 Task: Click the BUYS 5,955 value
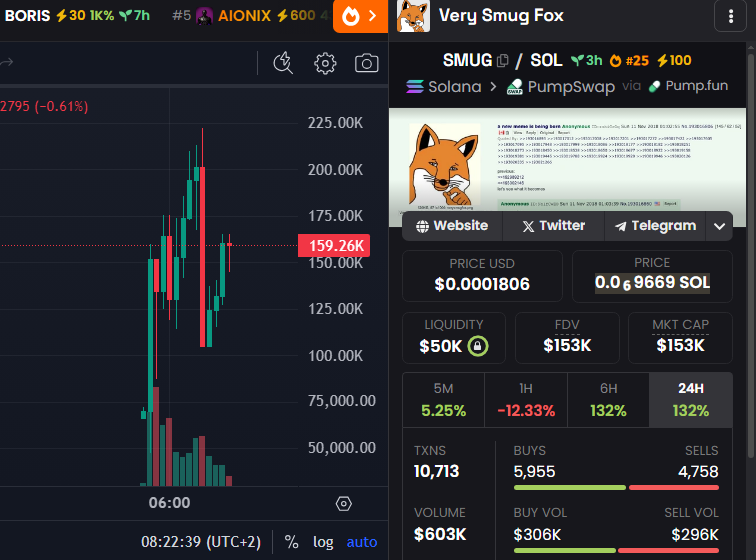pos(534,471)
